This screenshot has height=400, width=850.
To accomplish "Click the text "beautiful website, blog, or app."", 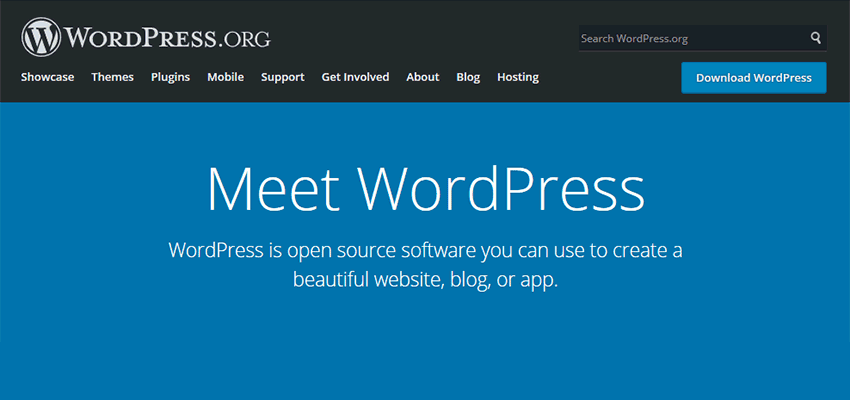I will pos(425,279).
